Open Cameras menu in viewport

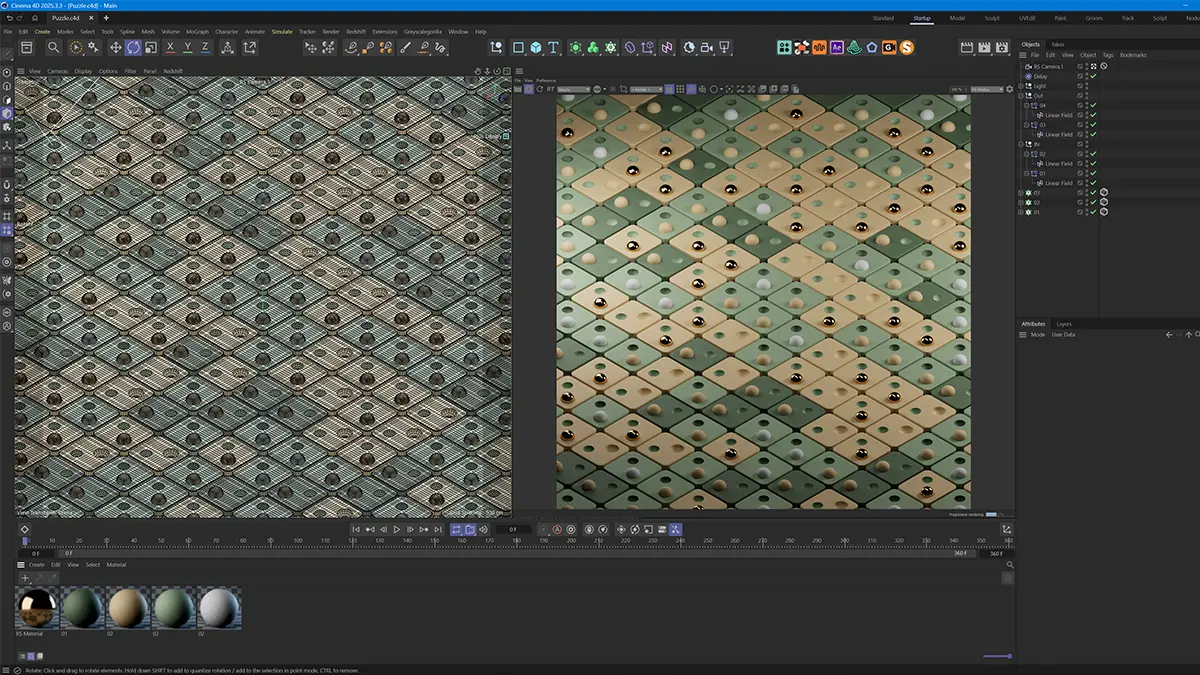57,71
